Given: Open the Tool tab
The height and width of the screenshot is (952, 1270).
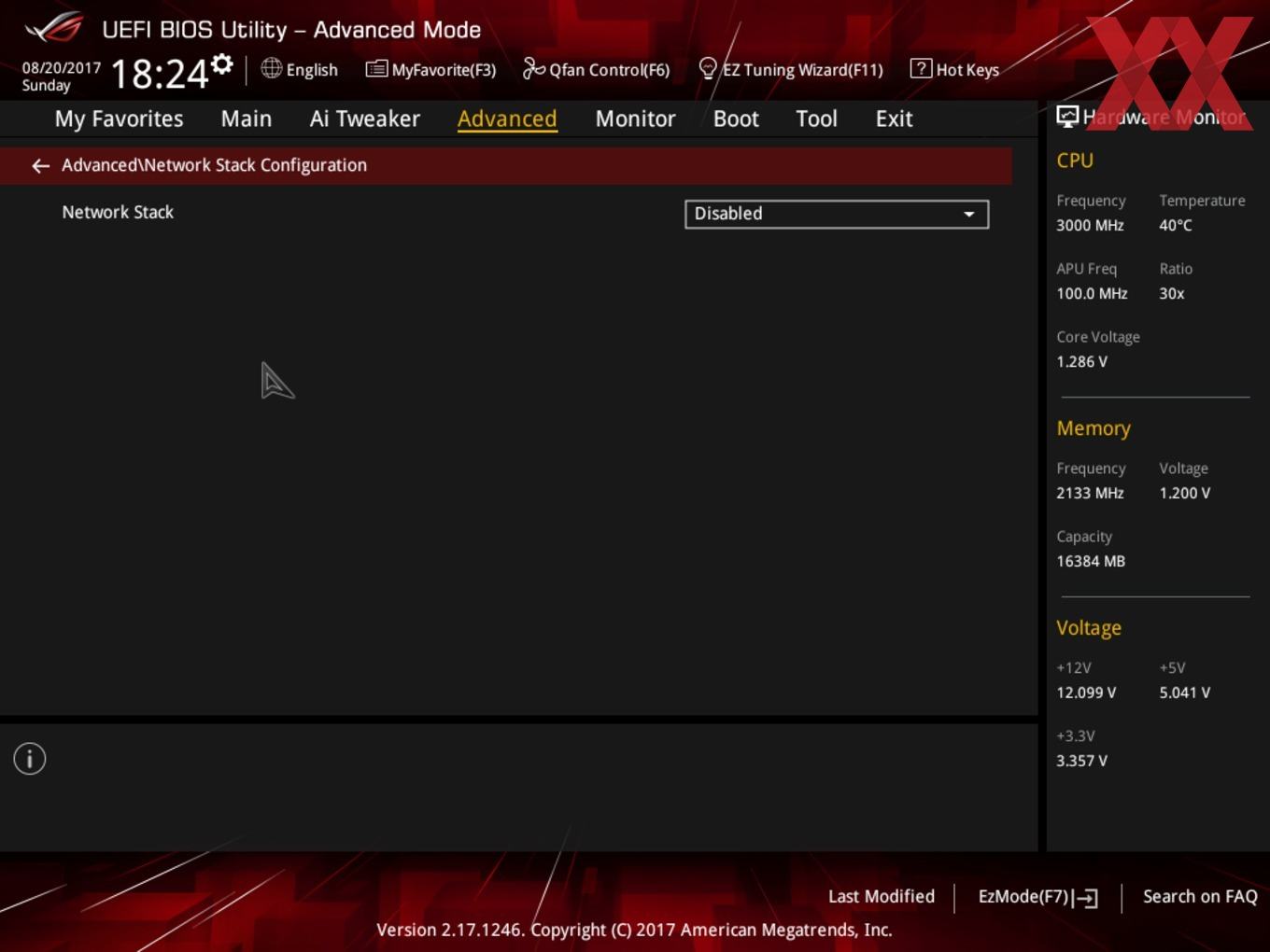Looking at the screenshot, I should [817, 119].
